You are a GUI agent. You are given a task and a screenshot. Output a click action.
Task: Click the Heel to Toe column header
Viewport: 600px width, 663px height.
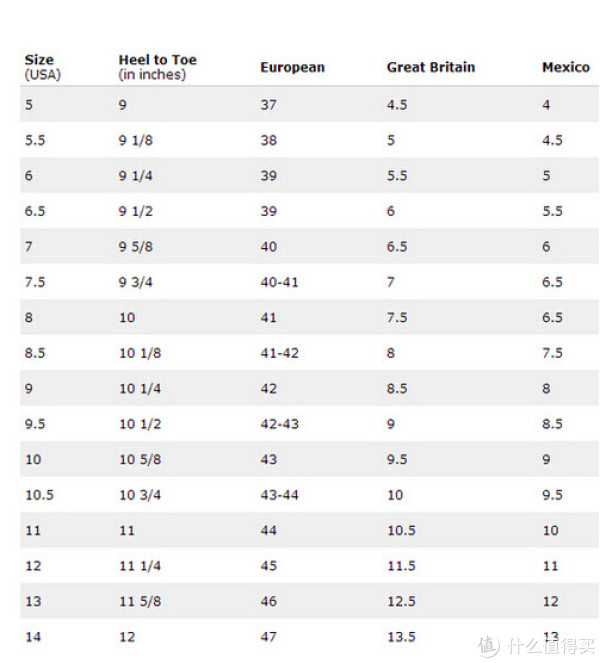pyautogui.click(x=157, y=67)
